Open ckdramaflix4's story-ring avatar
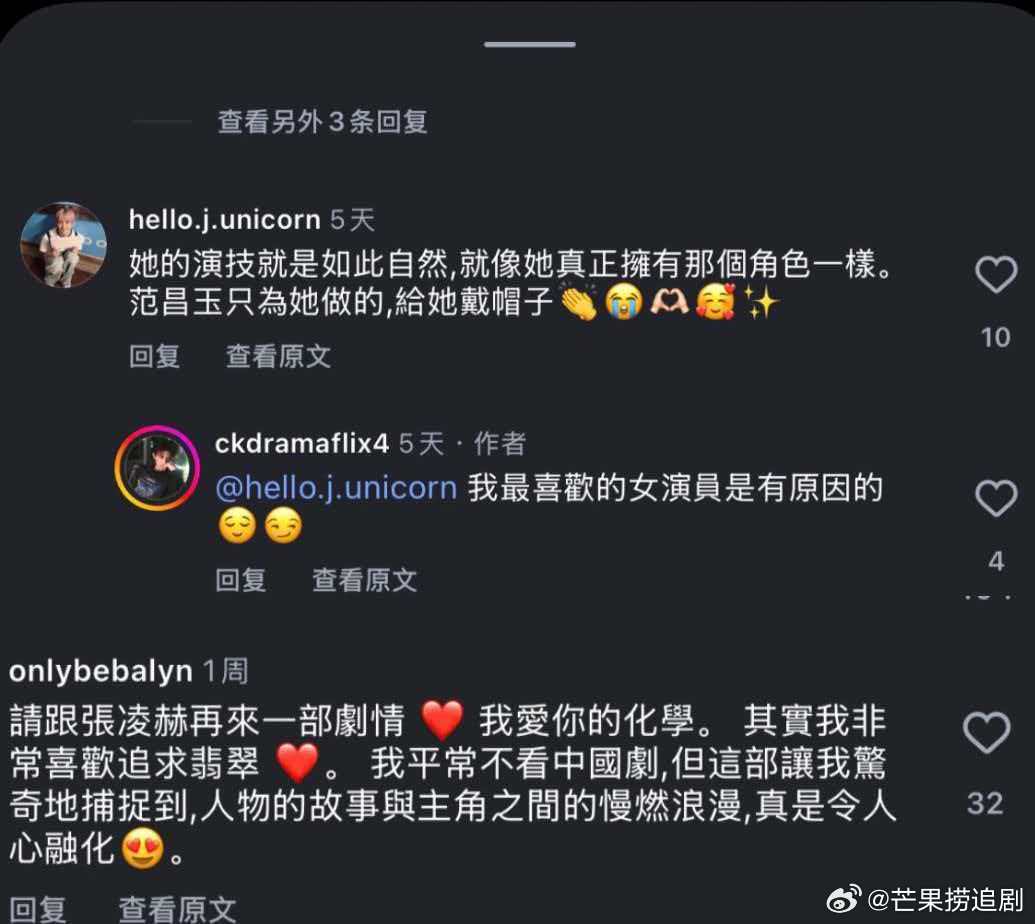Screen dimensions: 1035x924 pyautogui.click(x=157, y=468)
